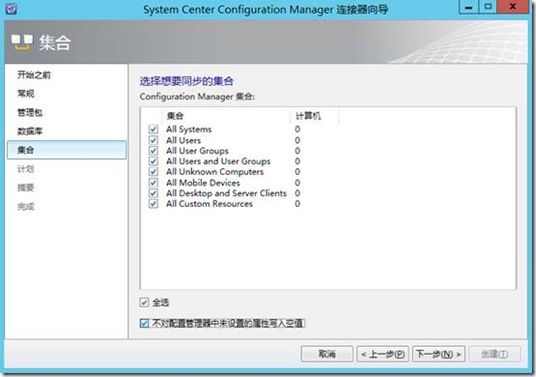The image size is (536, 377).
Task: Sort by the 计算机 column header
Action: click(x=314, y=116)
